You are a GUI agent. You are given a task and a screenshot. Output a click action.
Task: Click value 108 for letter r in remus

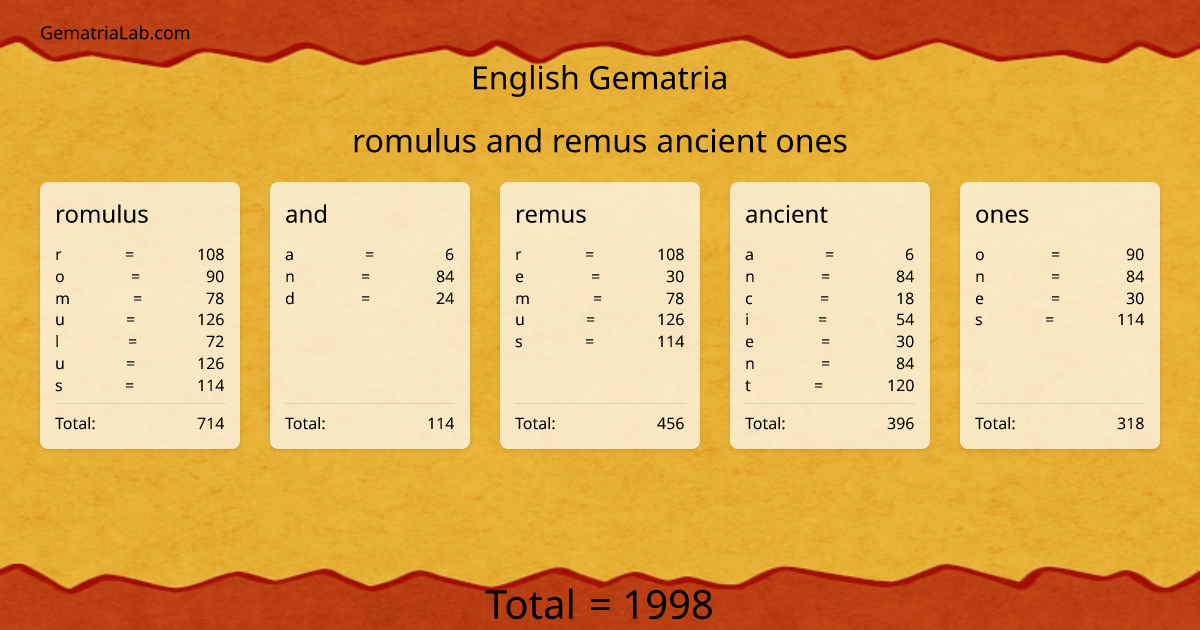(671, 254)
